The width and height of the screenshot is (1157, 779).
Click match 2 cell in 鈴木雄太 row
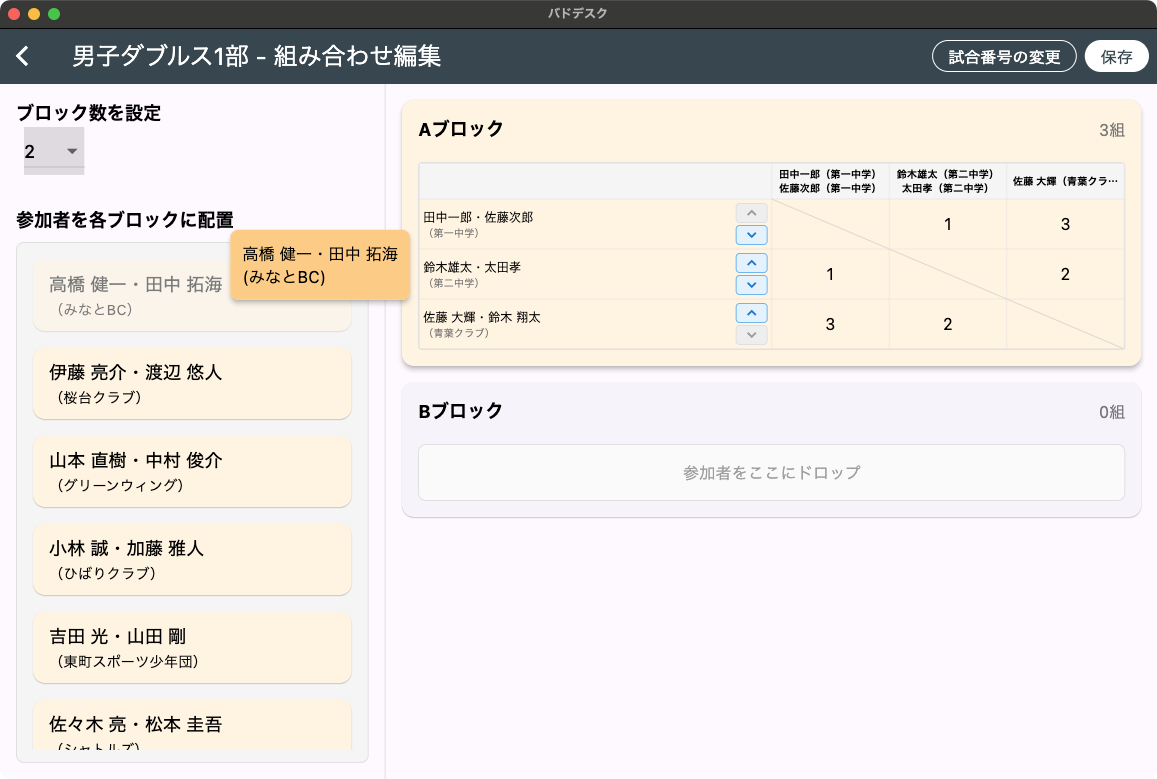point(1065,274)
